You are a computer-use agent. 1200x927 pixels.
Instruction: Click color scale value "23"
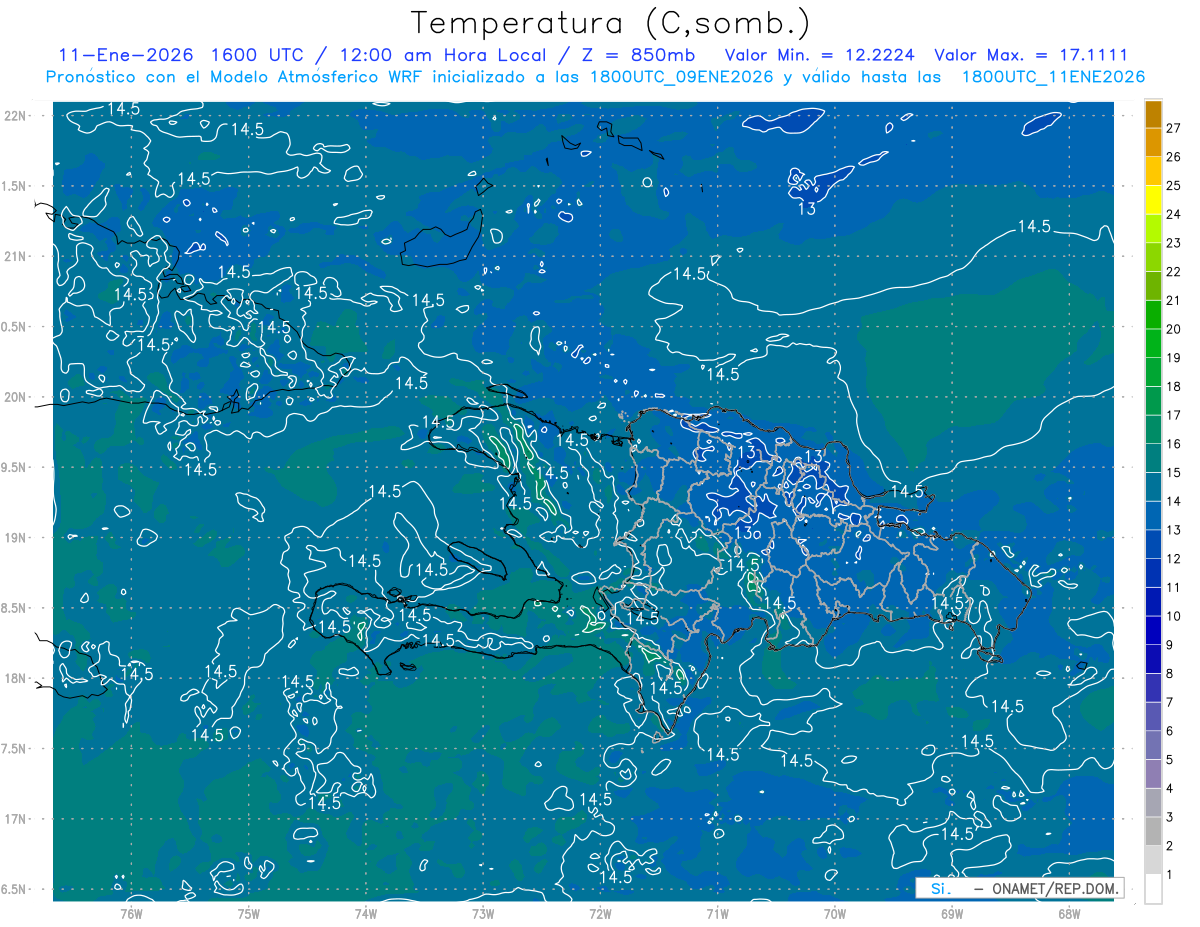pyautogui.click(x=1174, y=243)
